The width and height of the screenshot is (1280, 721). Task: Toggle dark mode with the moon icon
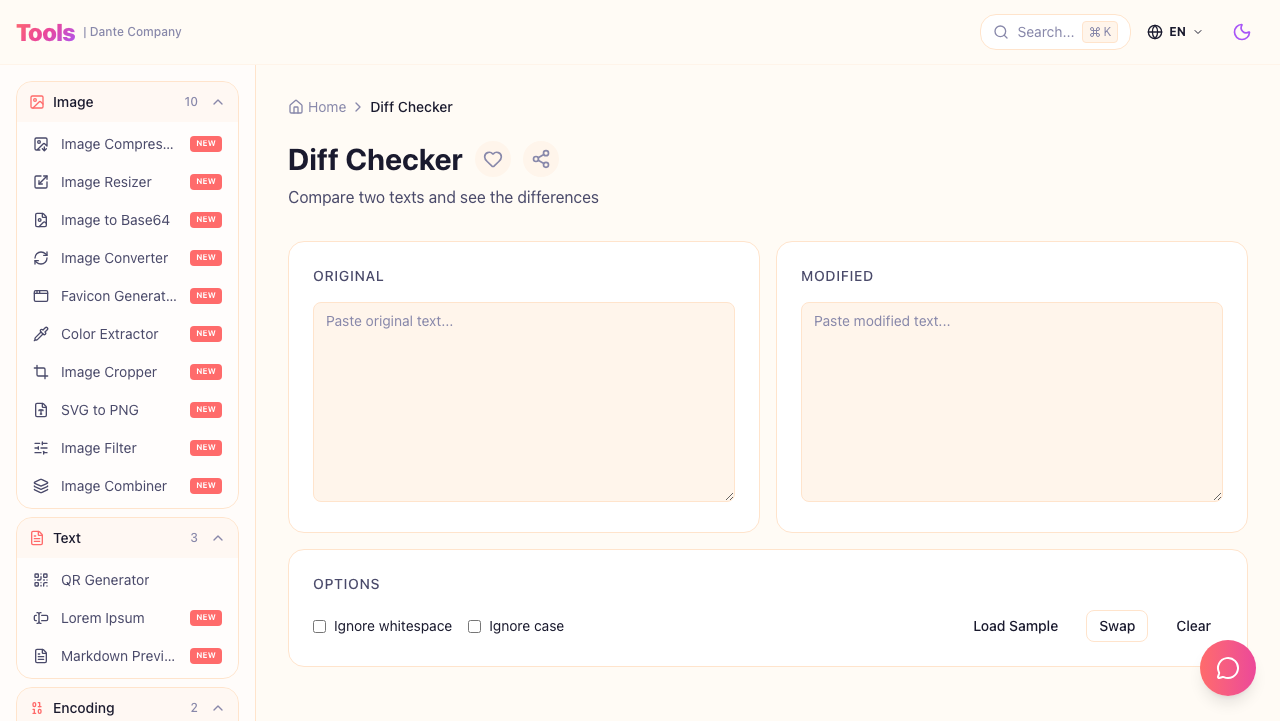coord(1242,32)
